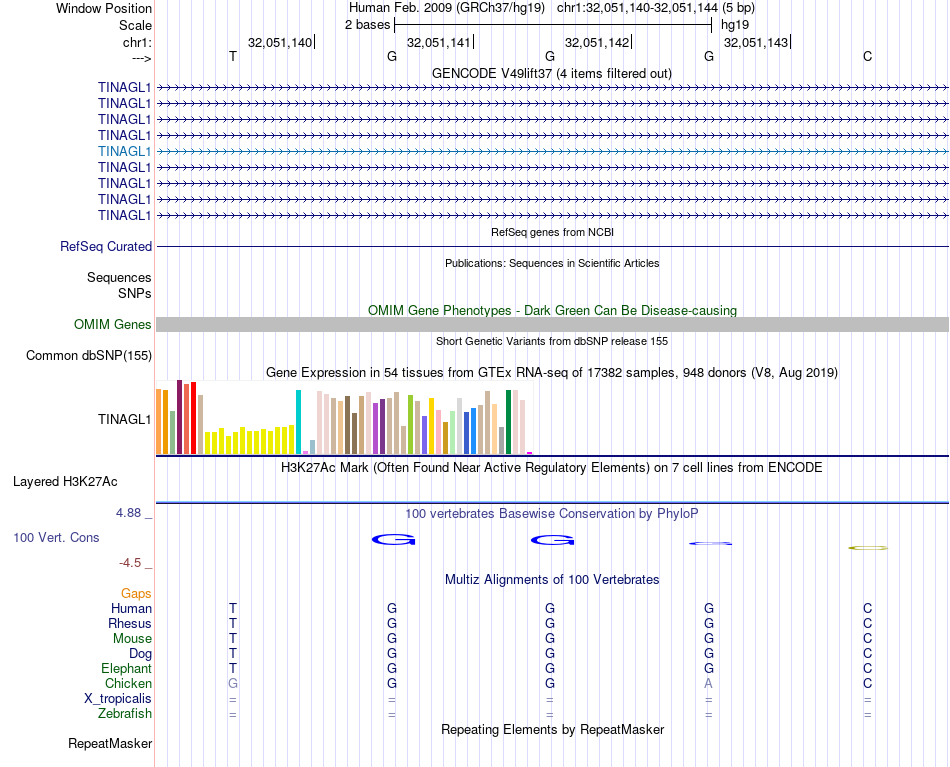Select the Elephant species row label
950x767 pixels.
(x=126, y=668)
